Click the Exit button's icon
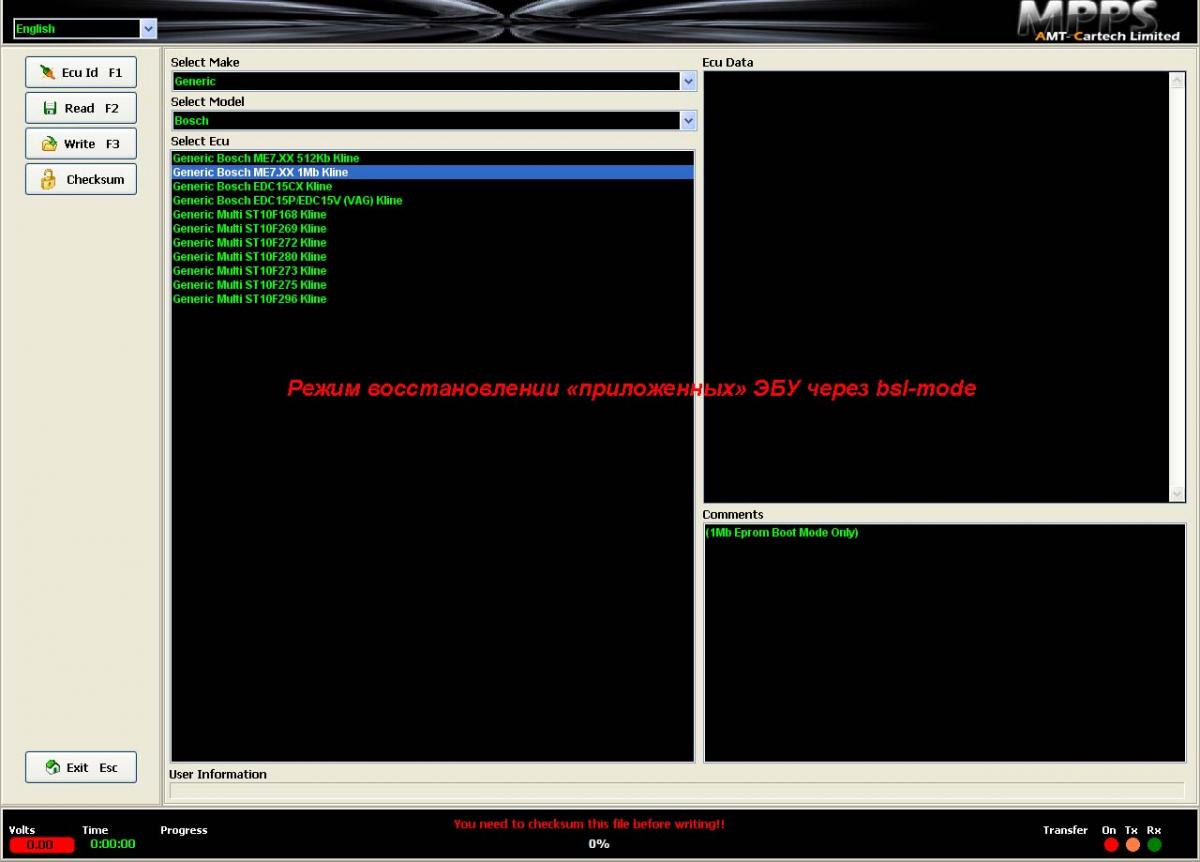The image size is (1200, 862). [x=53, y=768]
